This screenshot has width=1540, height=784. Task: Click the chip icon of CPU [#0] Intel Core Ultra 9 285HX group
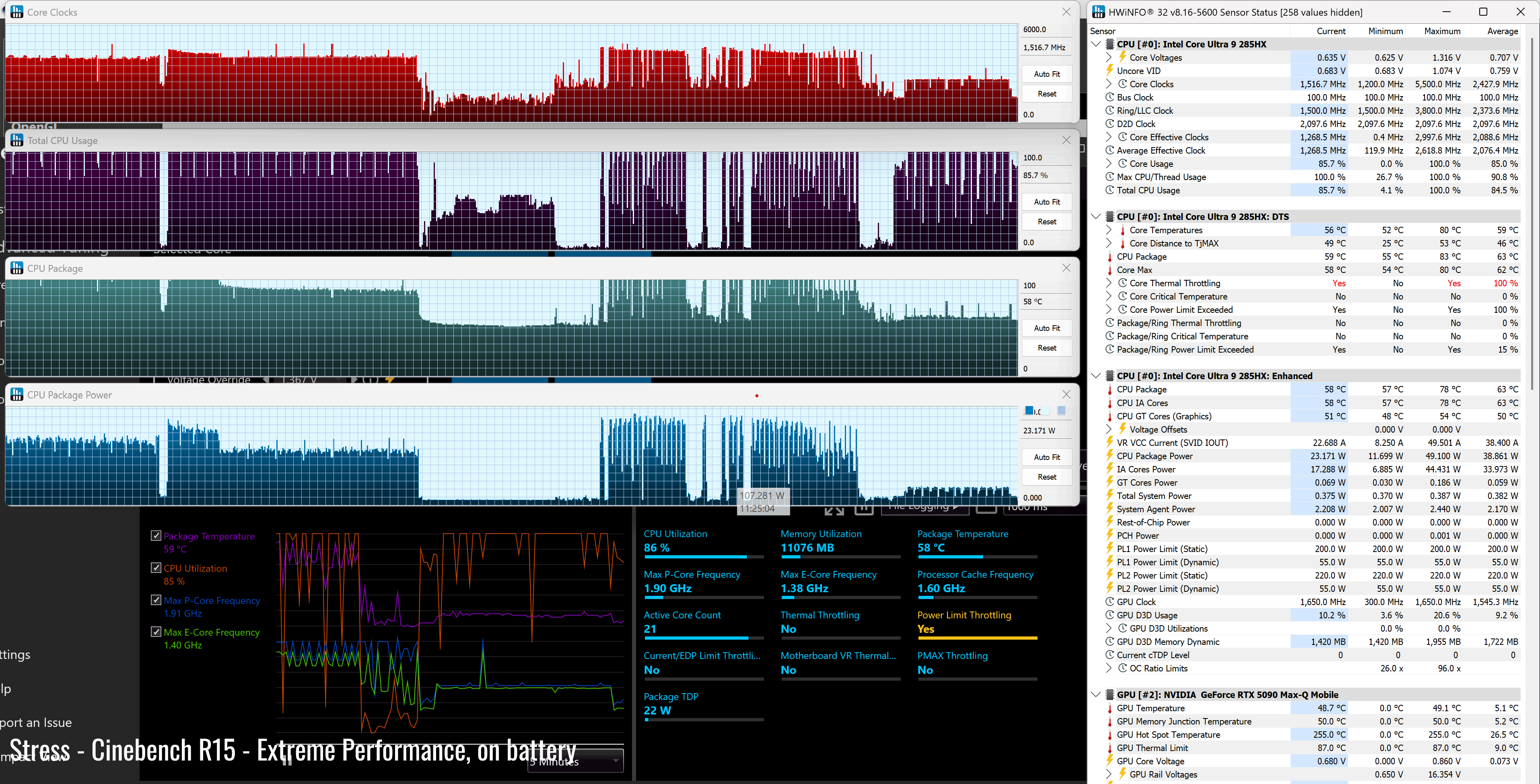(1110, 44)
